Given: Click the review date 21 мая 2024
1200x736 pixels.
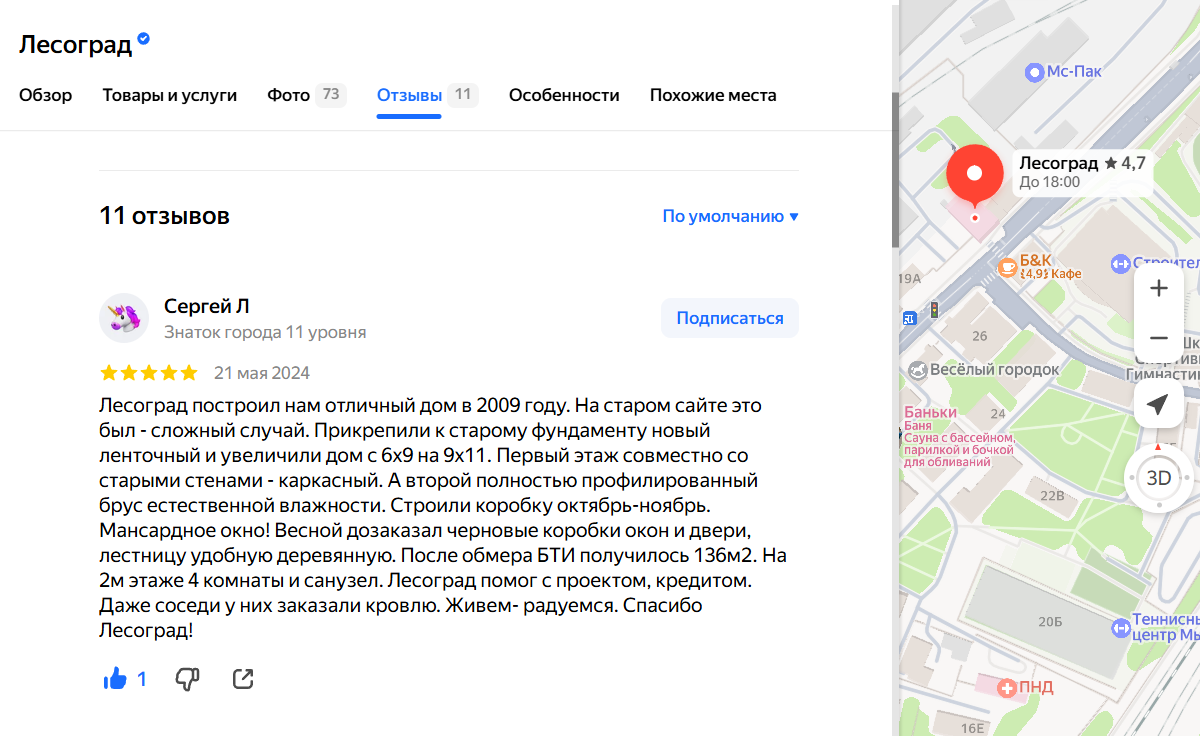Looking at the screenshot, I should (x=262, y=373).
